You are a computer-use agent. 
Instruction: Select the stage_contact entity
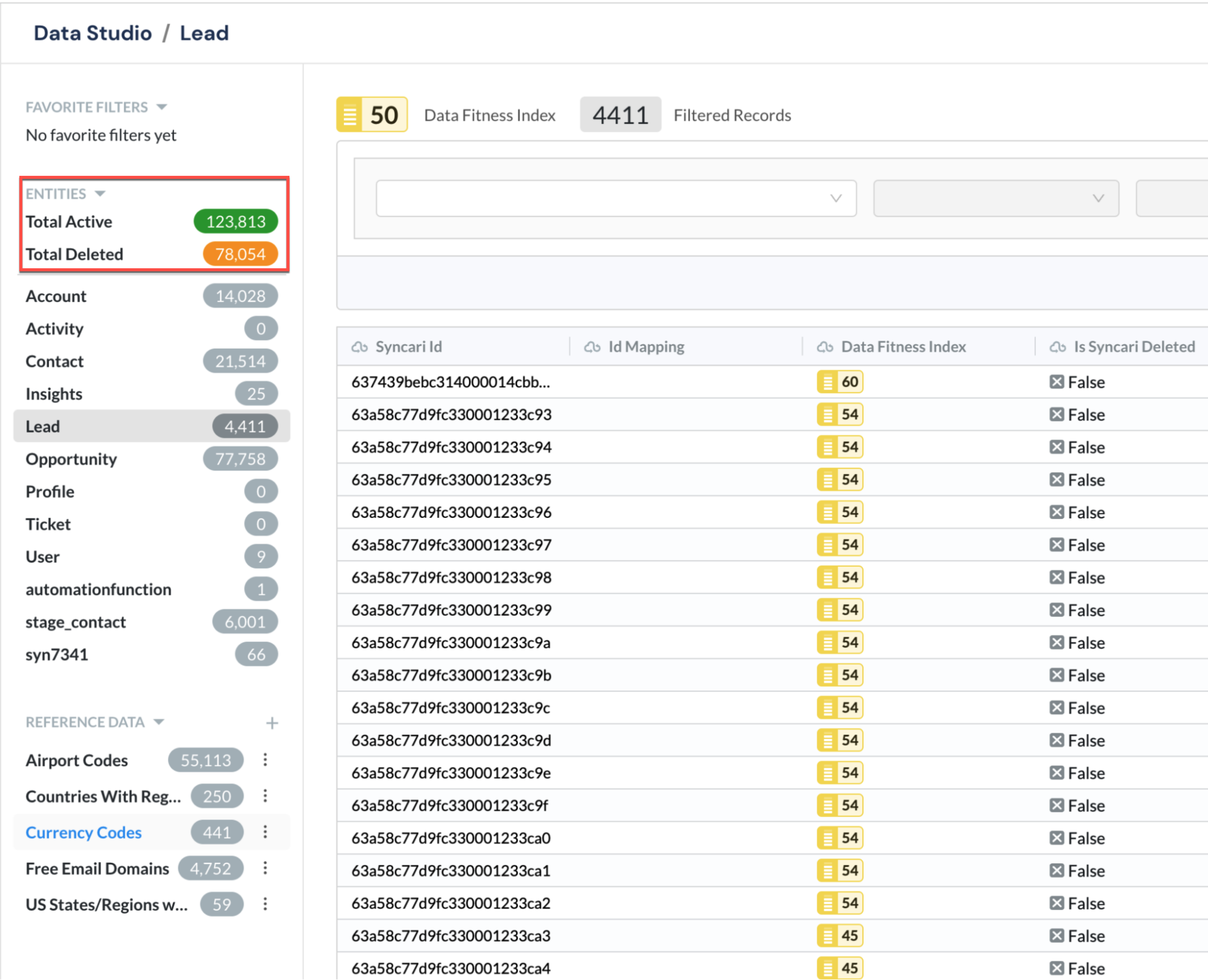(151, 622)
